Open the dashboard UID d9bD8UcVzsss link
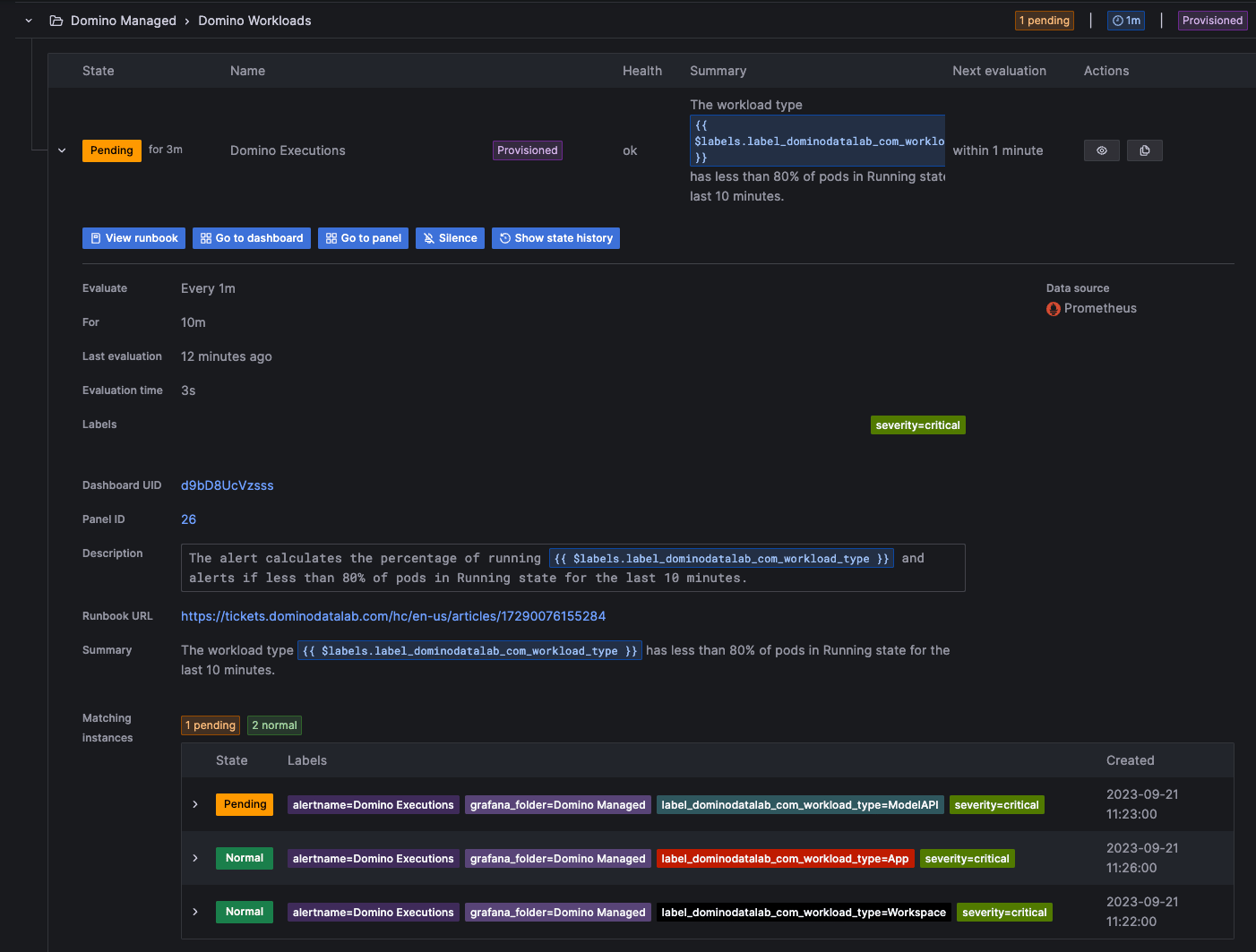 coord(228,485)
